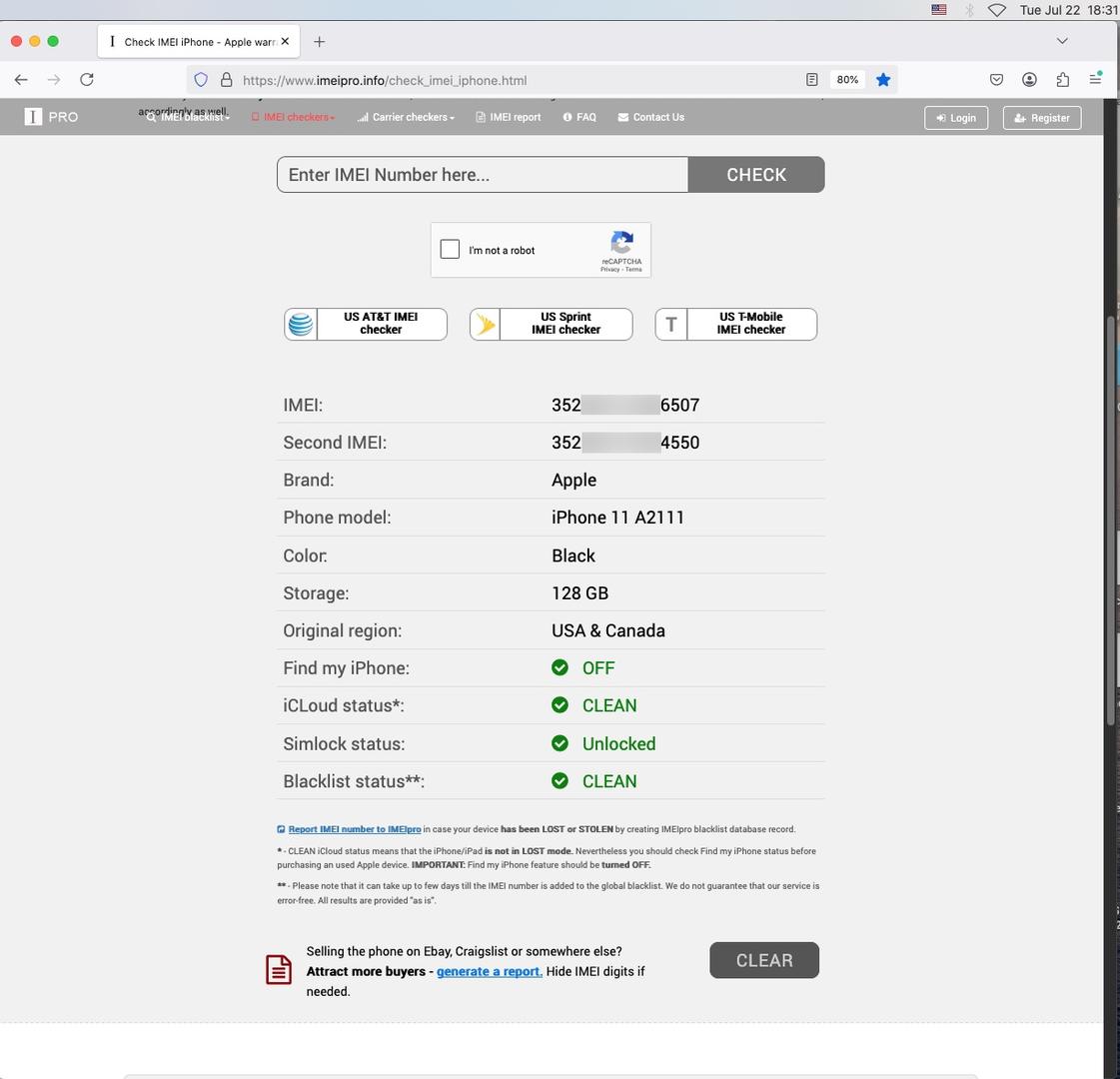Select the storage value 128 GB
1120x1079 pixels.
click(580, 593)
